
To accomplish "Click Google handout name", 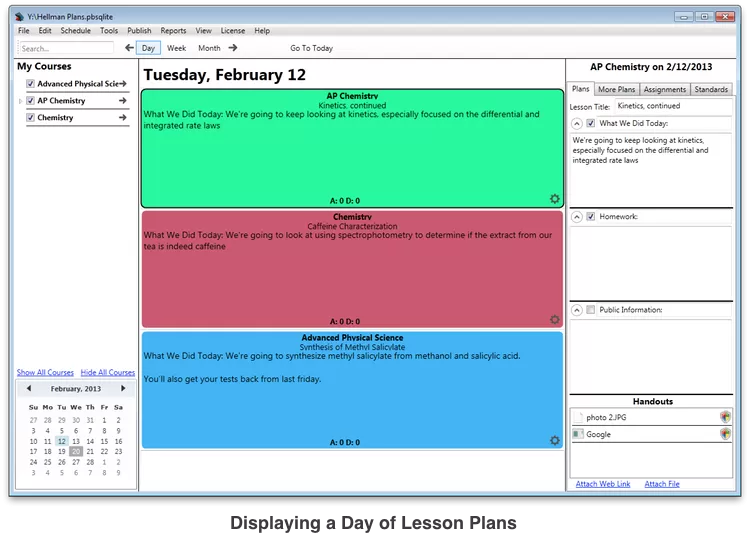I will coord(598,434).
